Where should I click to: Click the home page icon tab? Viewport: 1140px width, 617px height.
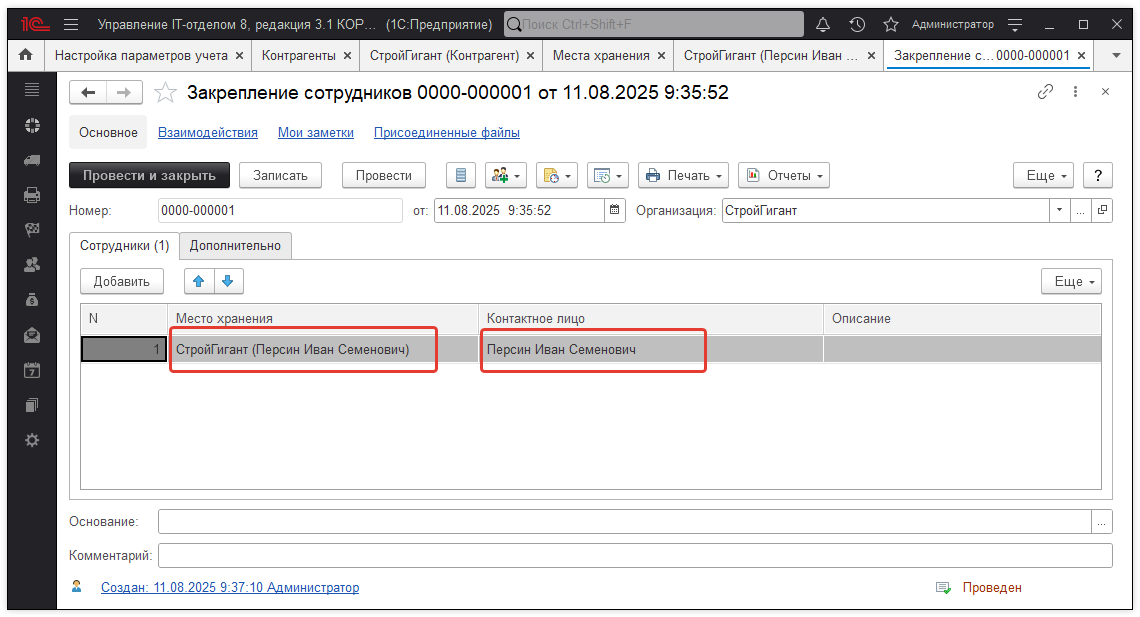coord(25,56)
